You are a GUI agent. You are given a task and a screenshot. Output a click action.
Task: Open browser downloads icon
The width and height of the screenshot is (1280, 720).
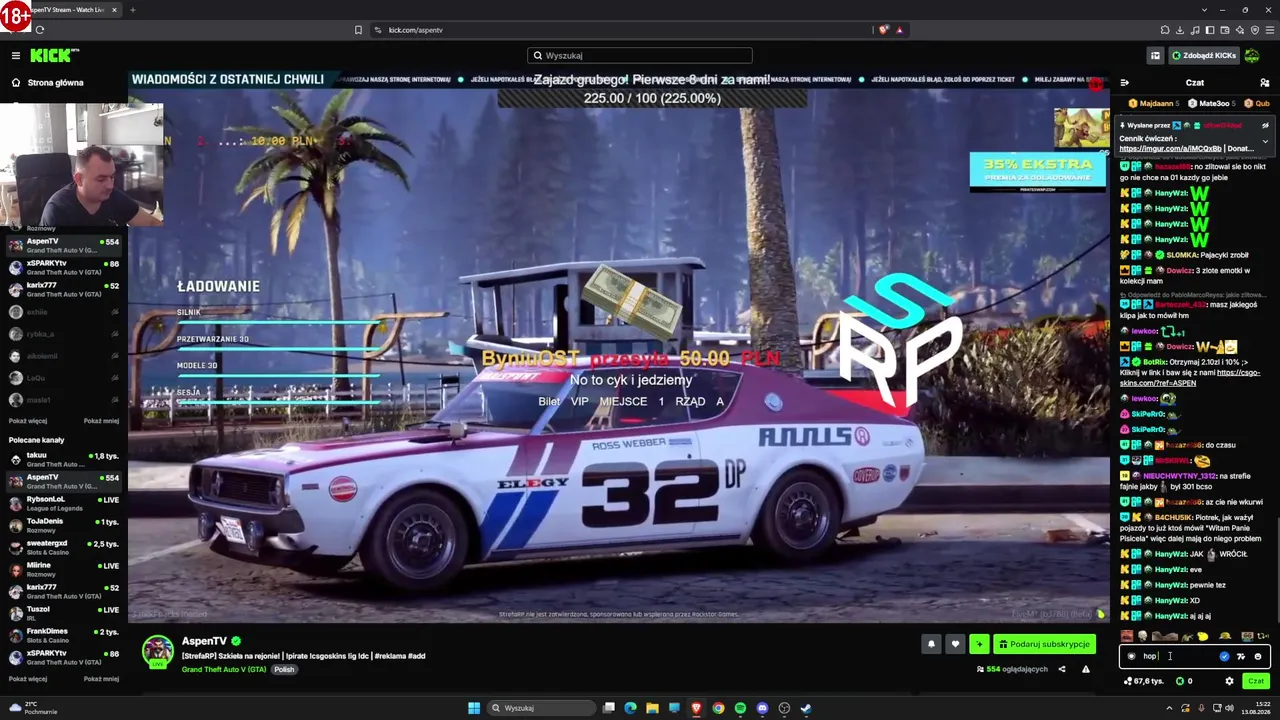pos(1180,30)
